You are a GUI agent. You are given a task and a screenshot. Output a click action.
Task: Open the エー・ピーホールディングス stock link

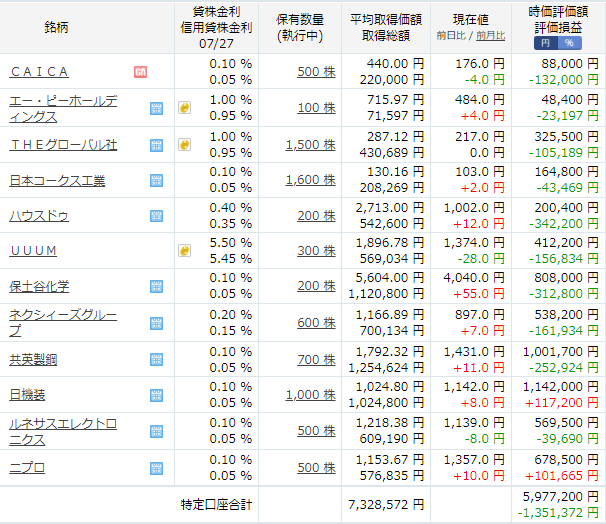63,109
